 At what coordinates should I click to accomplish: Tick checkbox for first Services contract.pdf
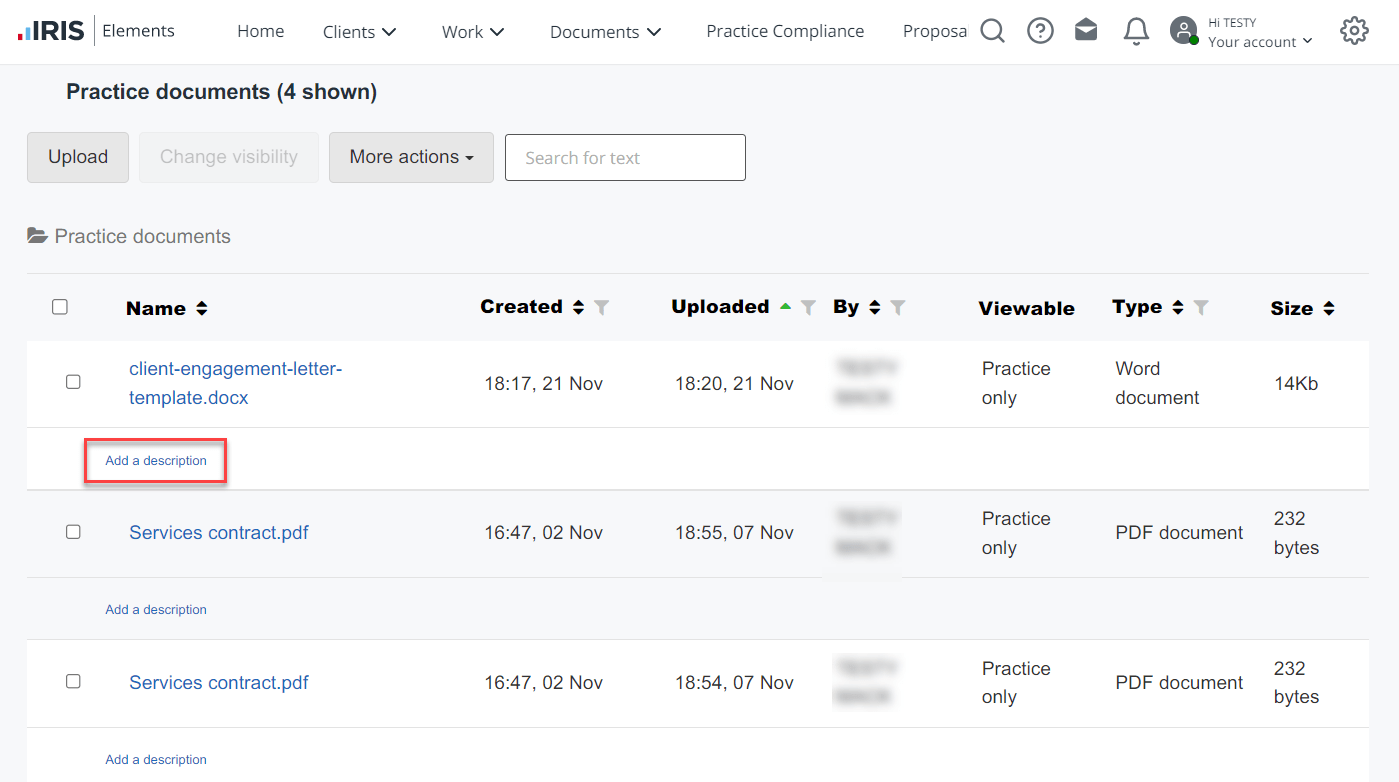[x=73, y=532]
